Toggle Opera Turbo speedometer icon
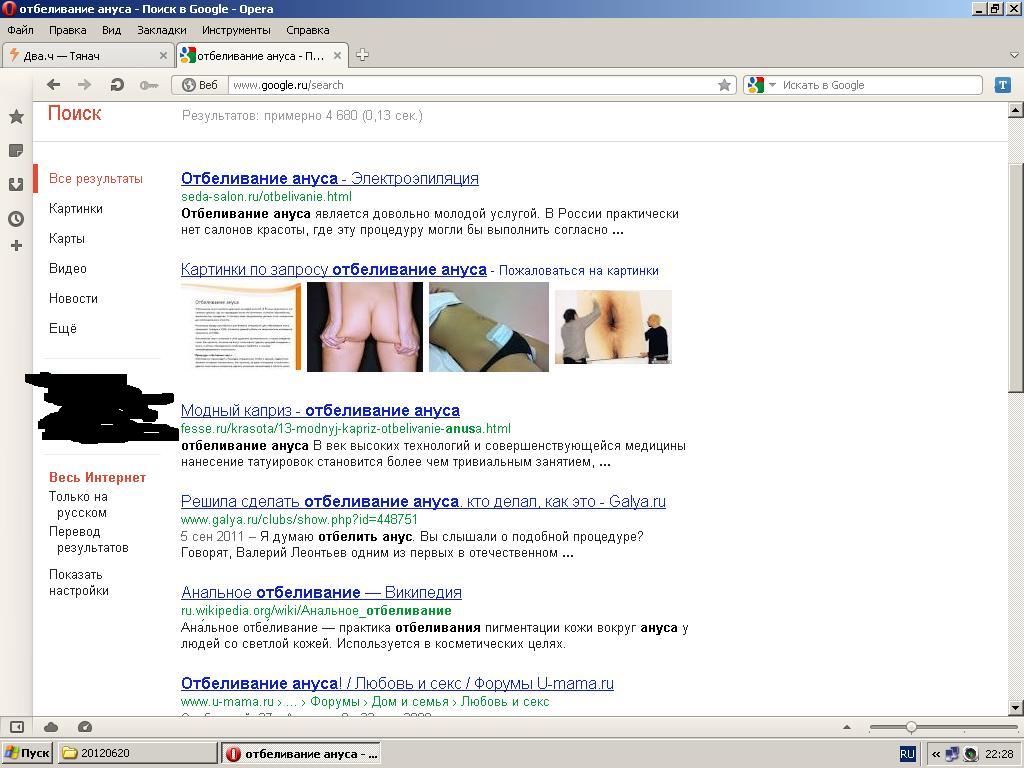1024x768 pixels. click(85, 727)
